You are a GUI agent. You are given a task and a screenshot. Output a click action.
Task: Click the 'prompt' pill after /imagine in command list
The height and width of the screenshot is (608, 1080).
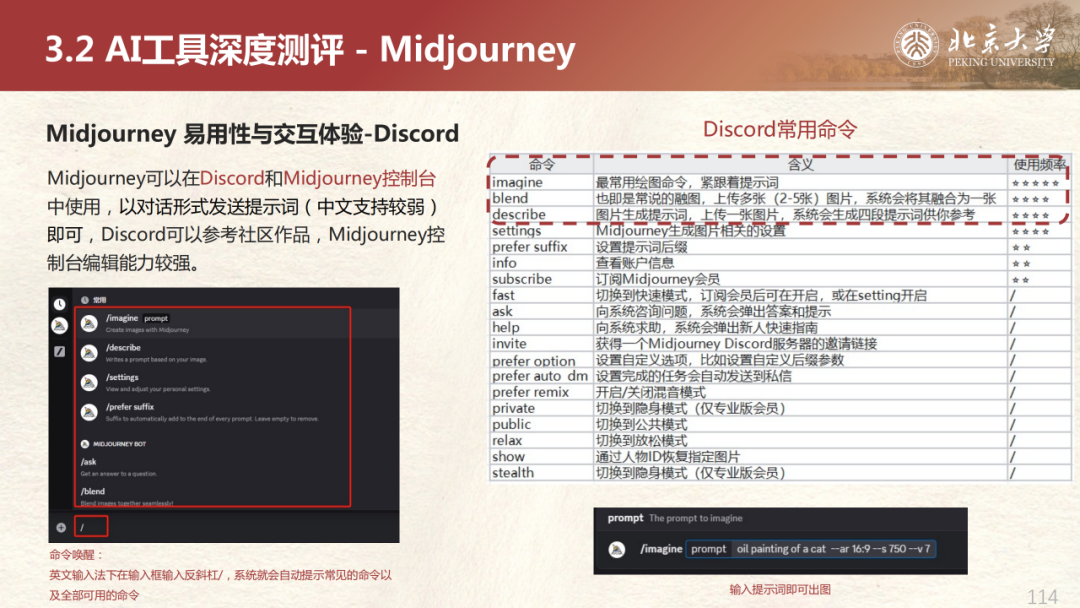coord(156,318)
